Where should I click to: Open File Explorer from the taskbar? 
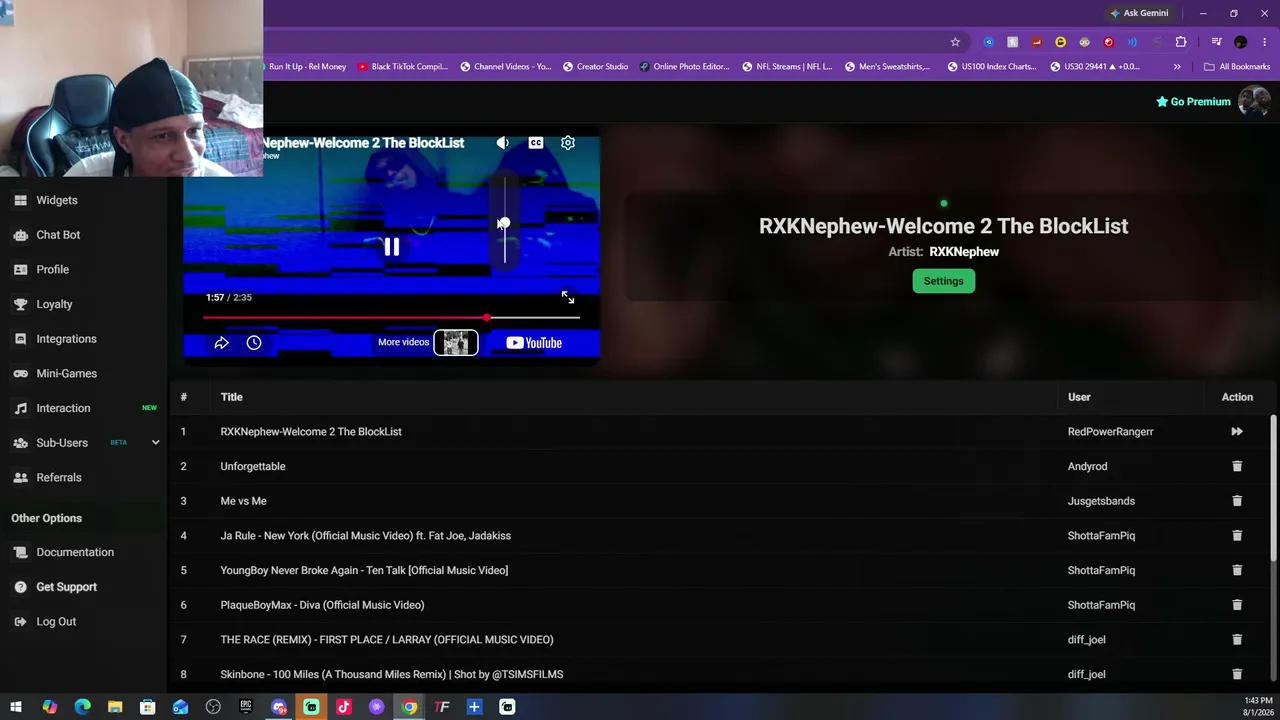click(x=115, y=707)
